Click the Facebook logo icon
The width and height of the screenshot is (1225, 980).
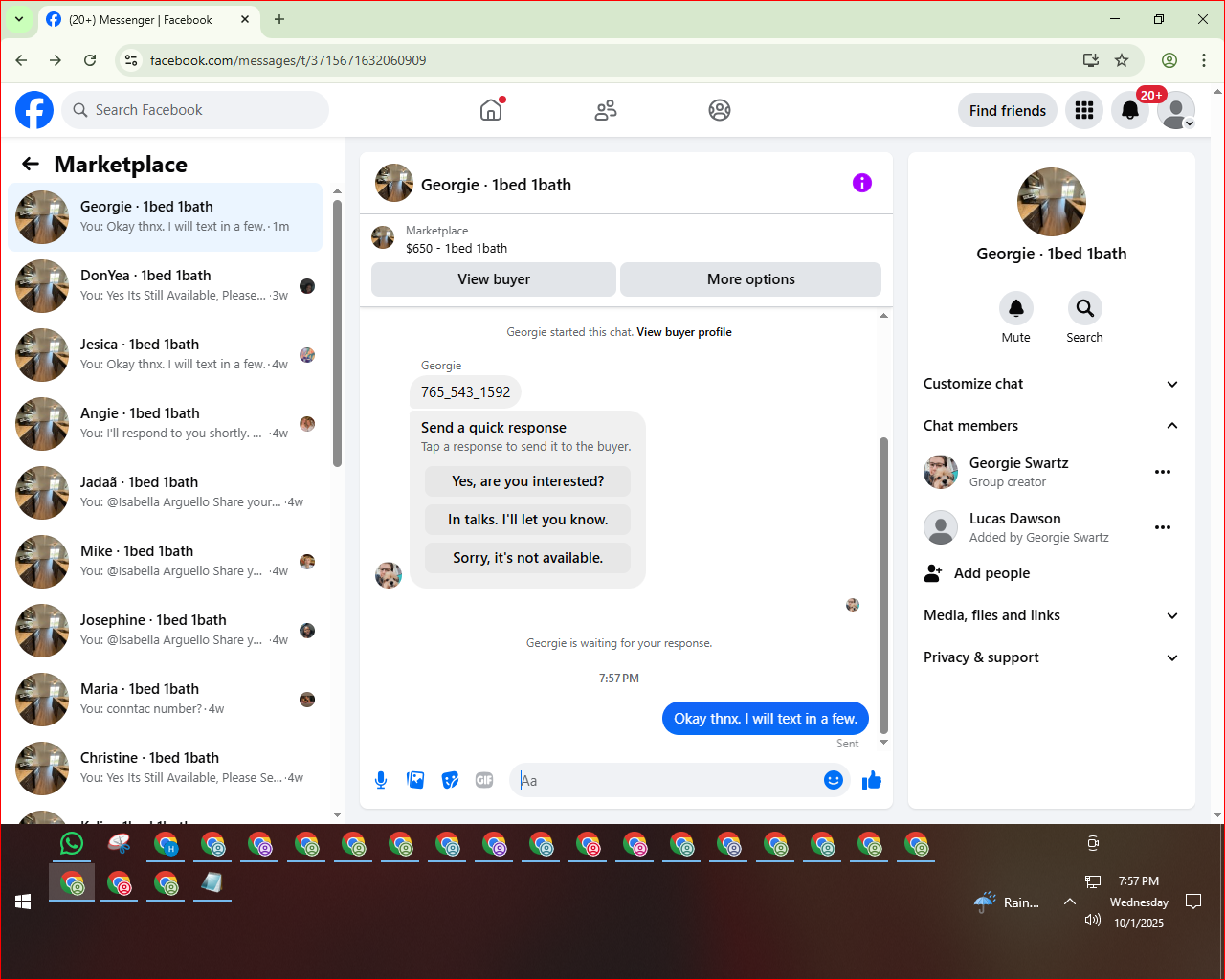point(34,110)
